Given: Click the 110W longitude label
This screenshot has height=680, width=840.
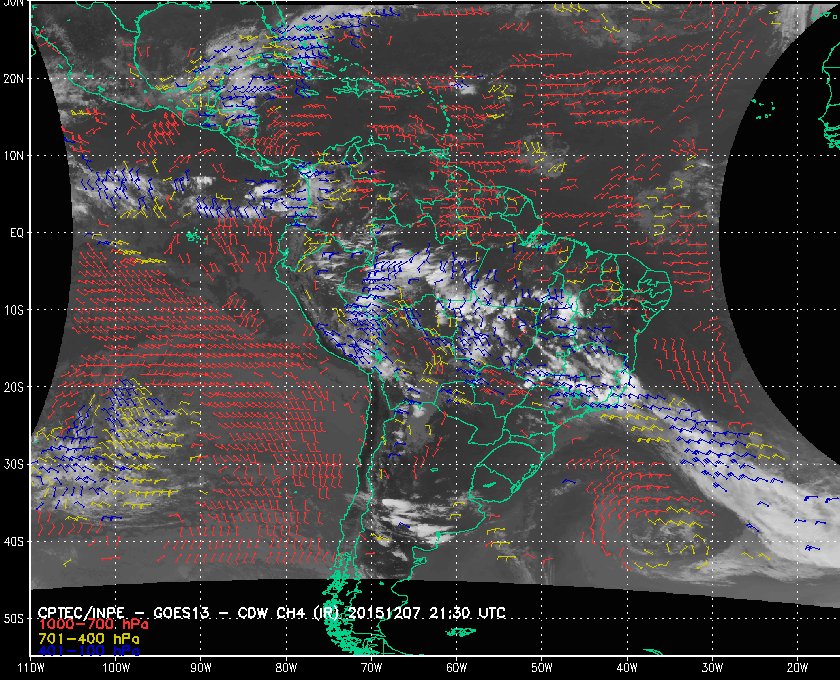Looking at the screenshot, I should click(x=31, y=667).
